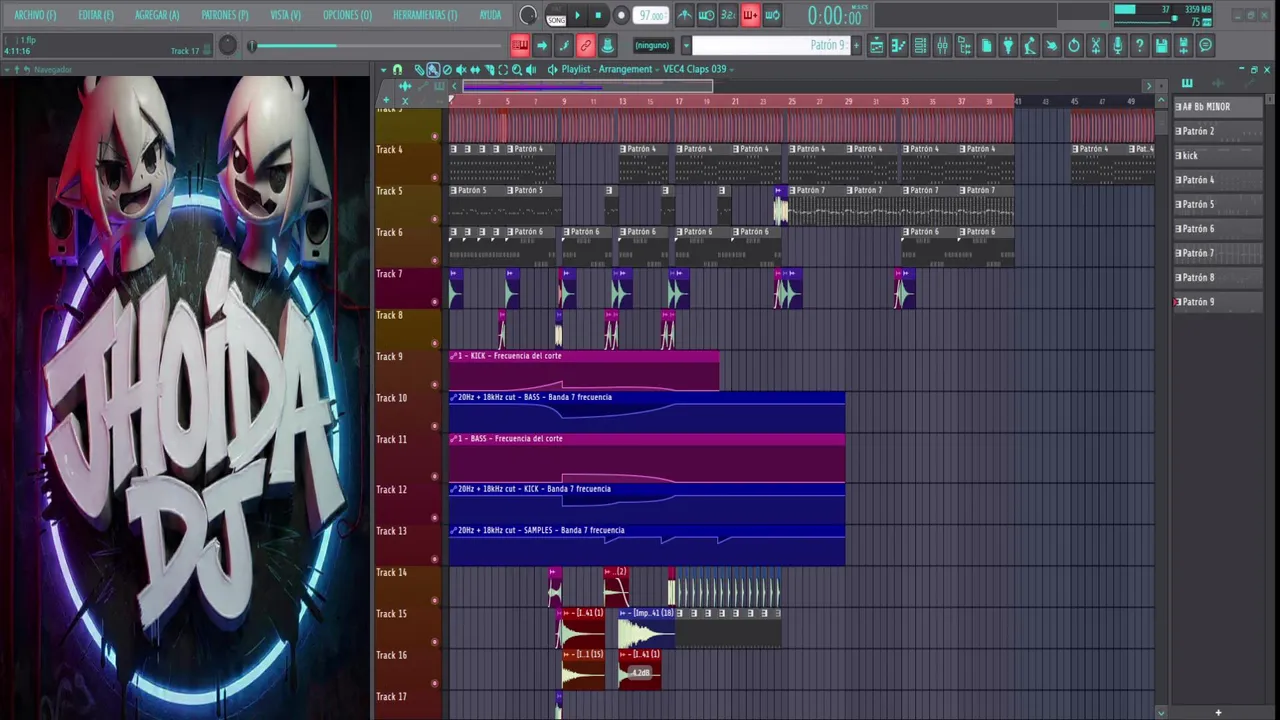1280x720 pixels.
Task: Select the delete tool in playlist
Action: tap(447, 70)
